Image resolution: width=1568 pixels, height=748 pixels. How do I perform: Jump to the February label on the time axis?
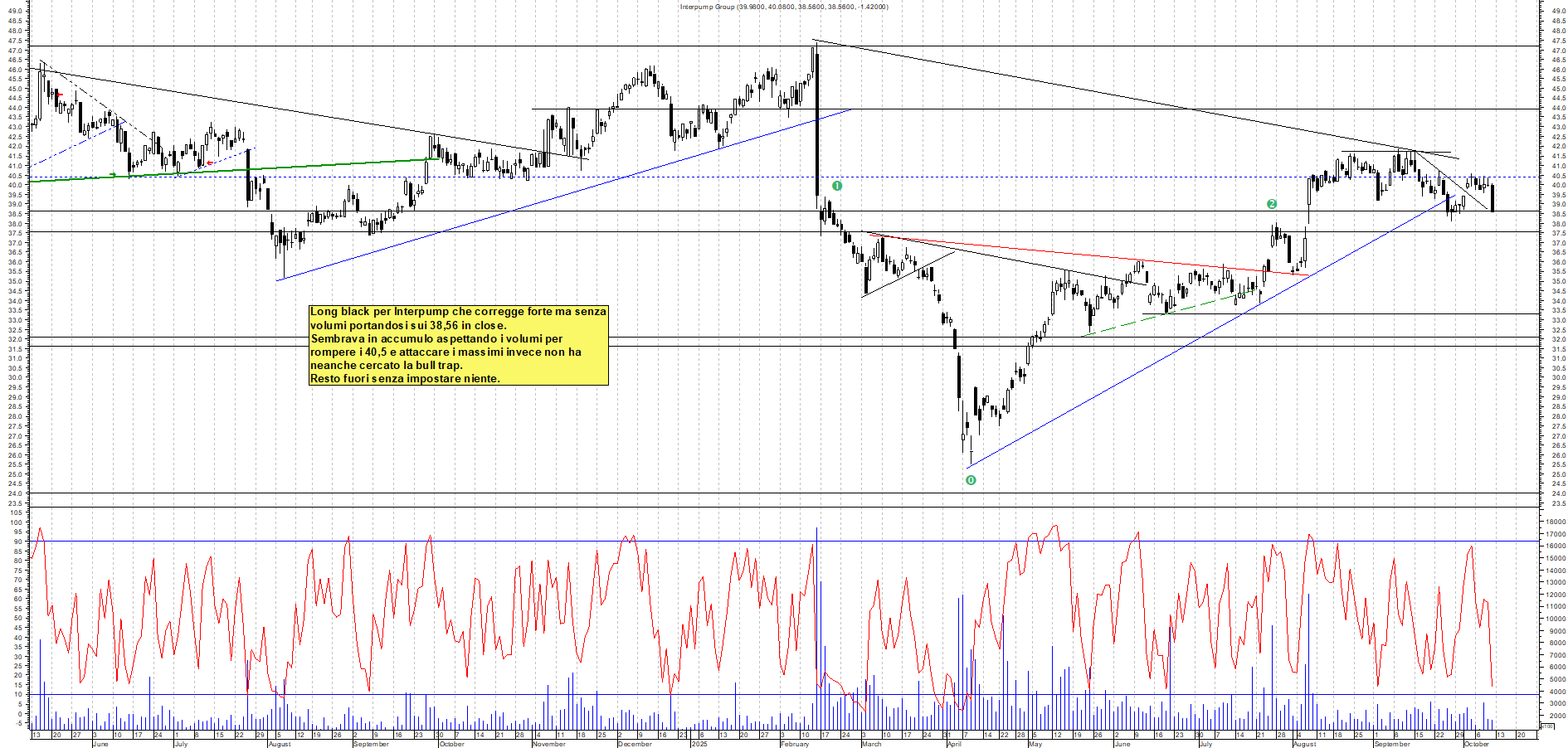794,744
